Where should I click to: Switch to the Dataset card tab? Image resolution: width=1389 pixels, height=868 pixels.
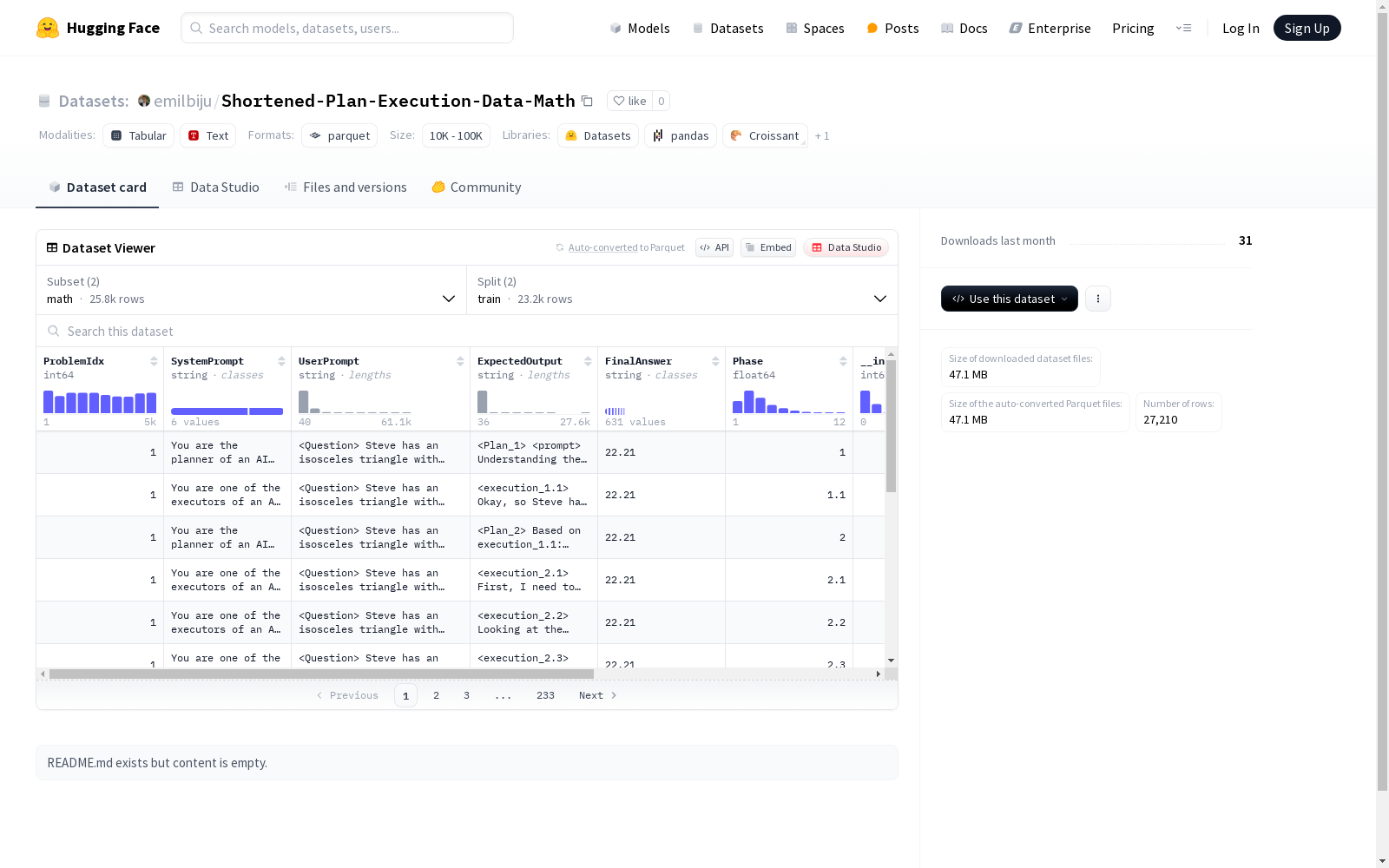(x=97, y=187)
